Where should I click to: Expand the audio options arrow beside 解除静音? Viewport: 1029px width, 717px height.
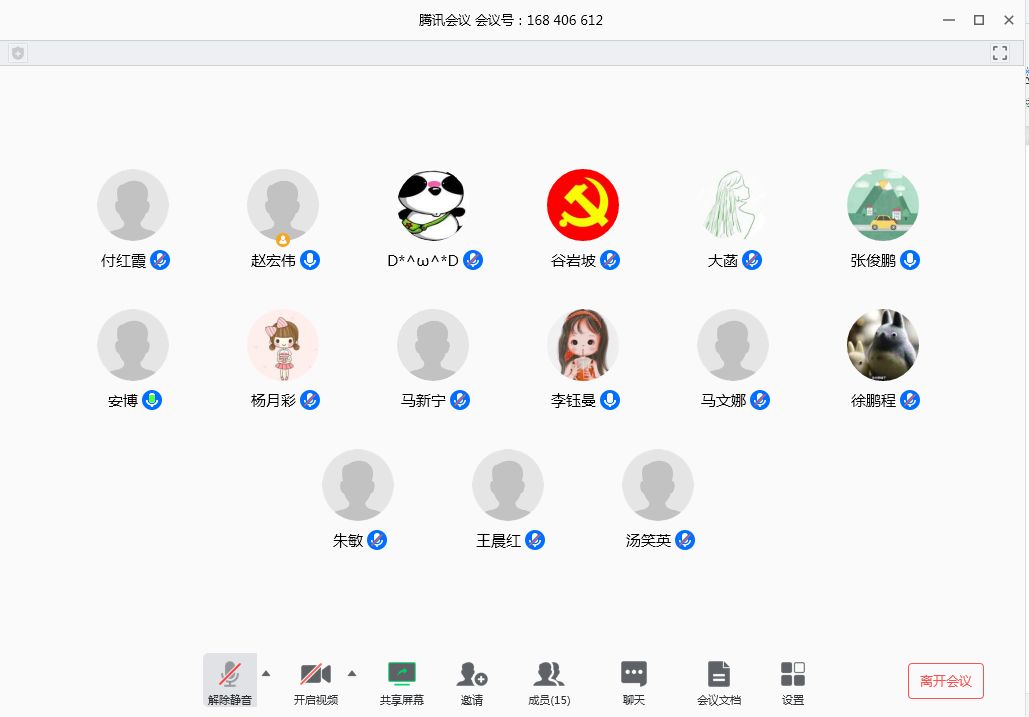266,673
